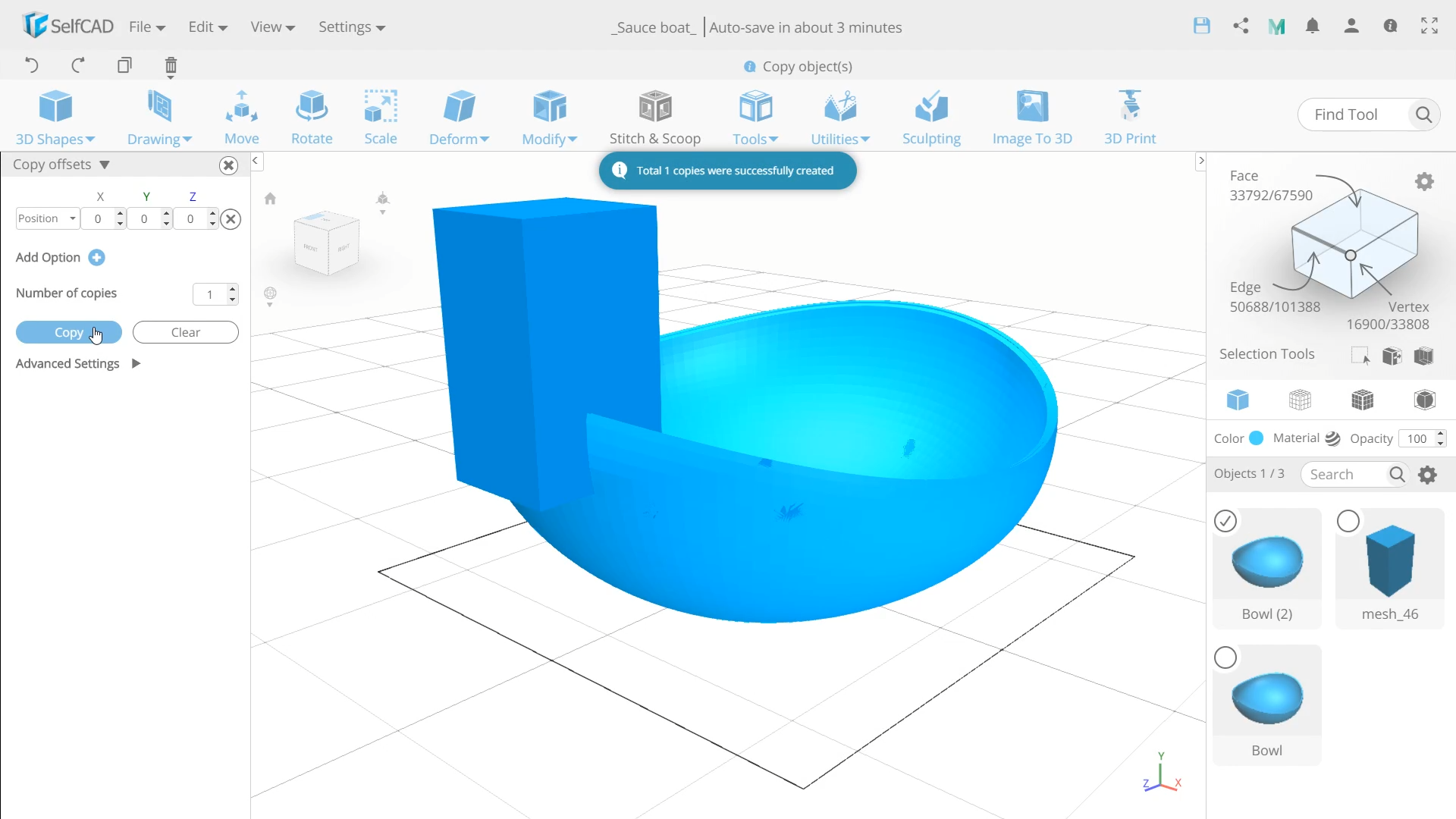The width and height of the screenshot is (1456, 819).
Task: Toggle the Face selection mode
Action: click(1271, 186)
